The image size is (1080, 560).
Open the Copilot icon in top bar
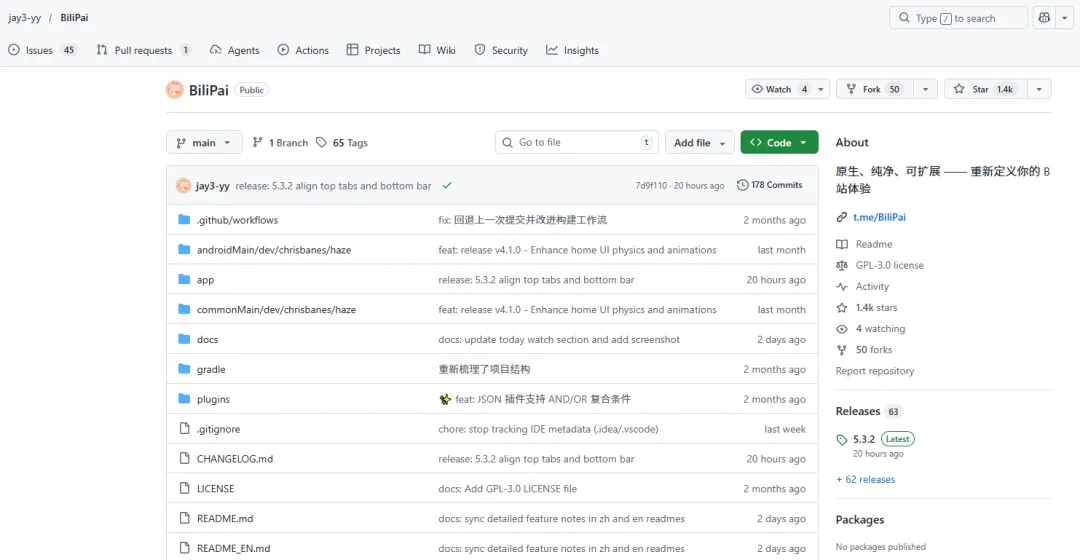(1044, 18)
